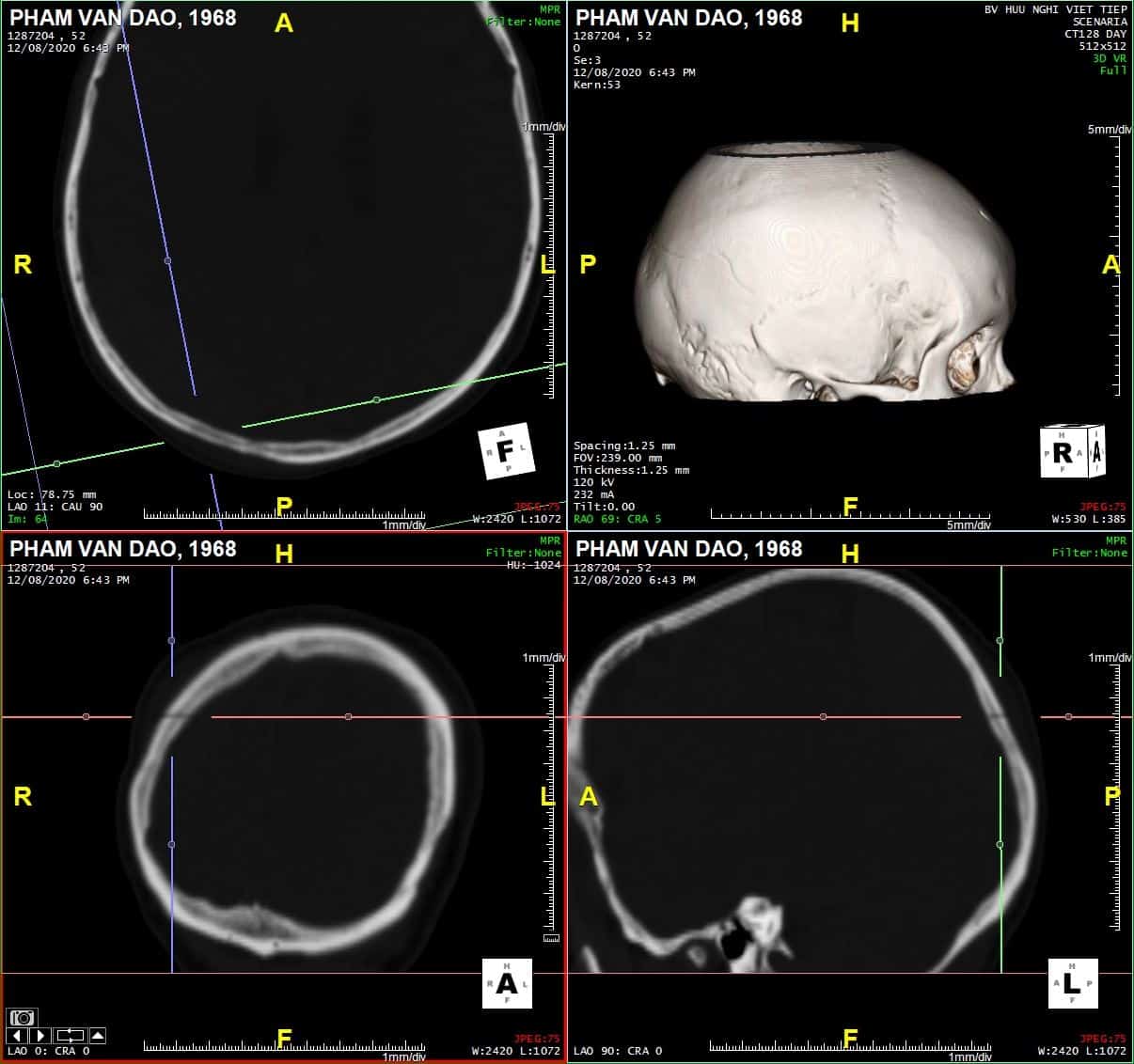Click the sagittal view orientation cube marked L

pos(1072,983)
